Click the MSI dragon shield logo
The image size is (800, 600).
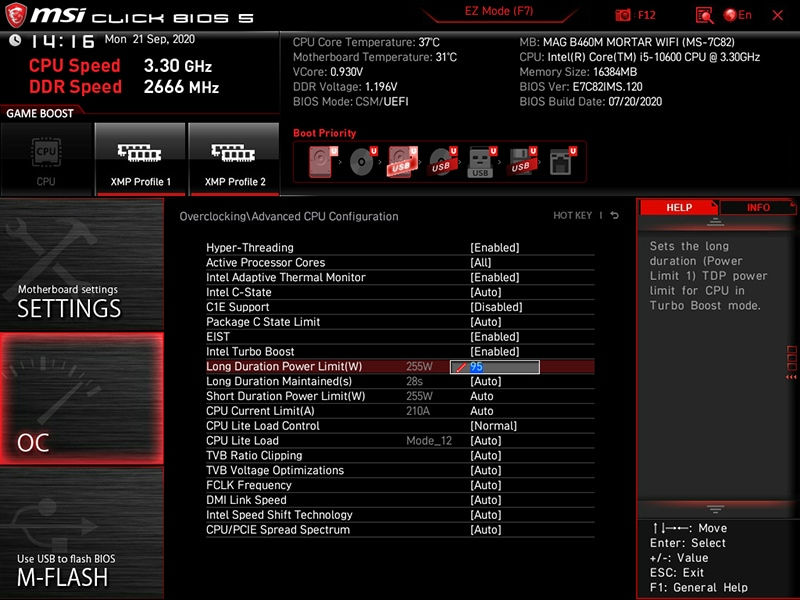click(x=15, y=15)
